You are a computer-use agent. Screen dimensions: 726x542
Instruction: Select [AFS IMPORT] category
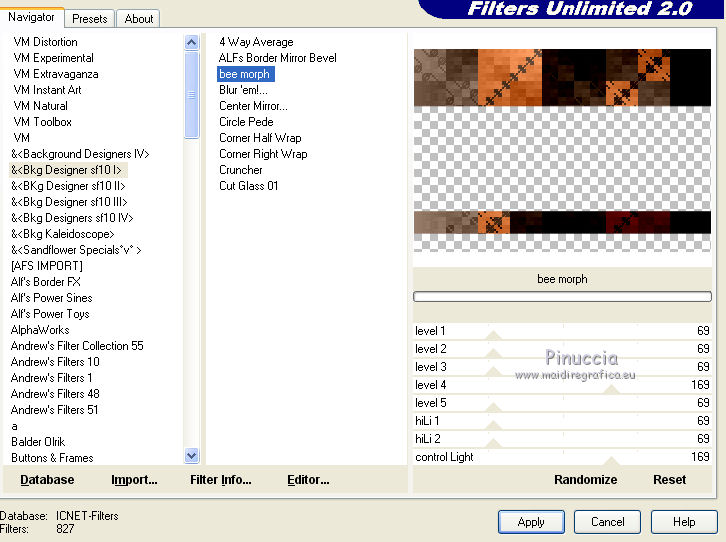[47, 266]
